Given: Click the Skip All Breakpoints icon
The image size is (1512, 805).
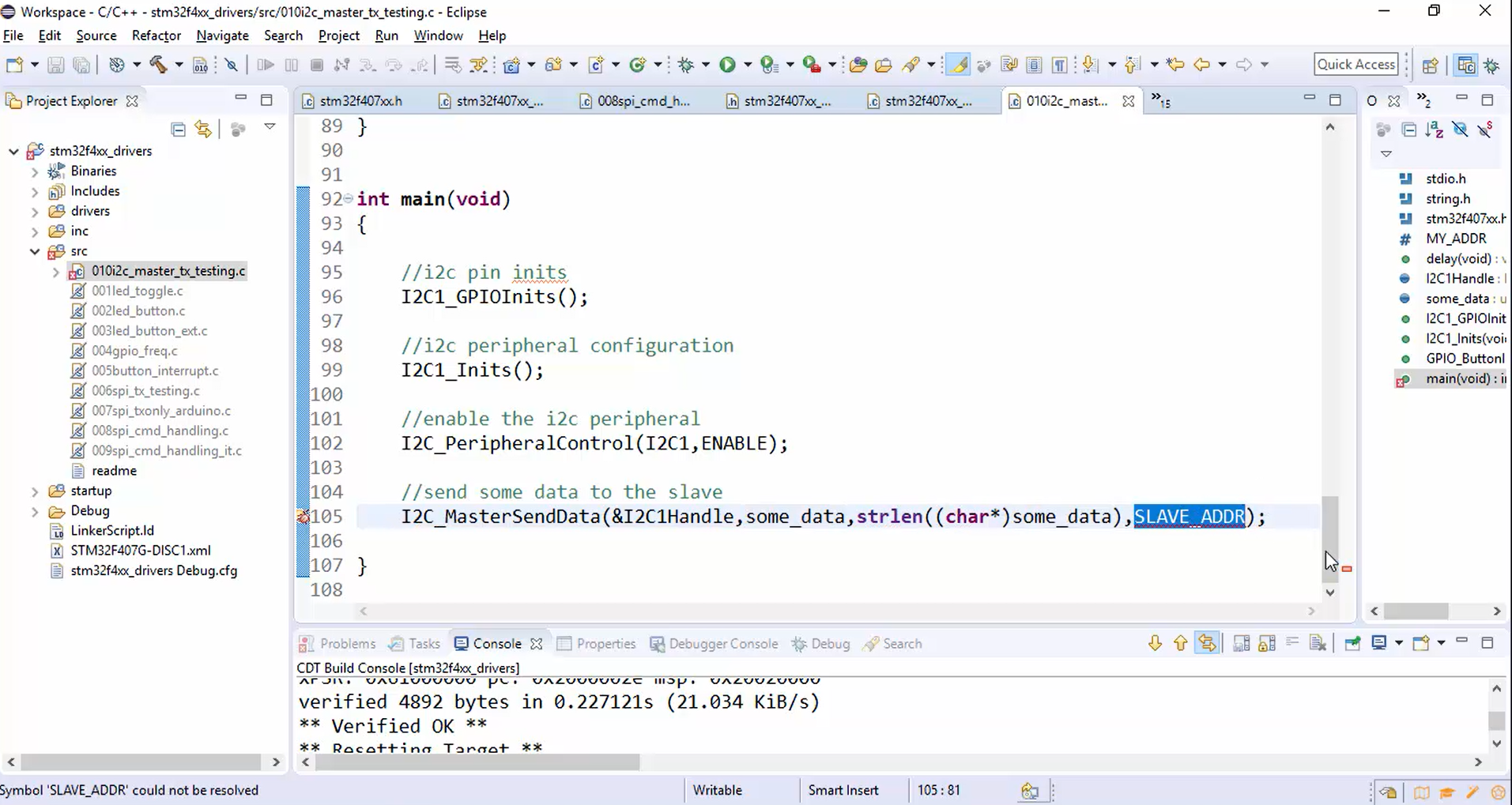Looking at the screenshot, I should tap(231, 65).
